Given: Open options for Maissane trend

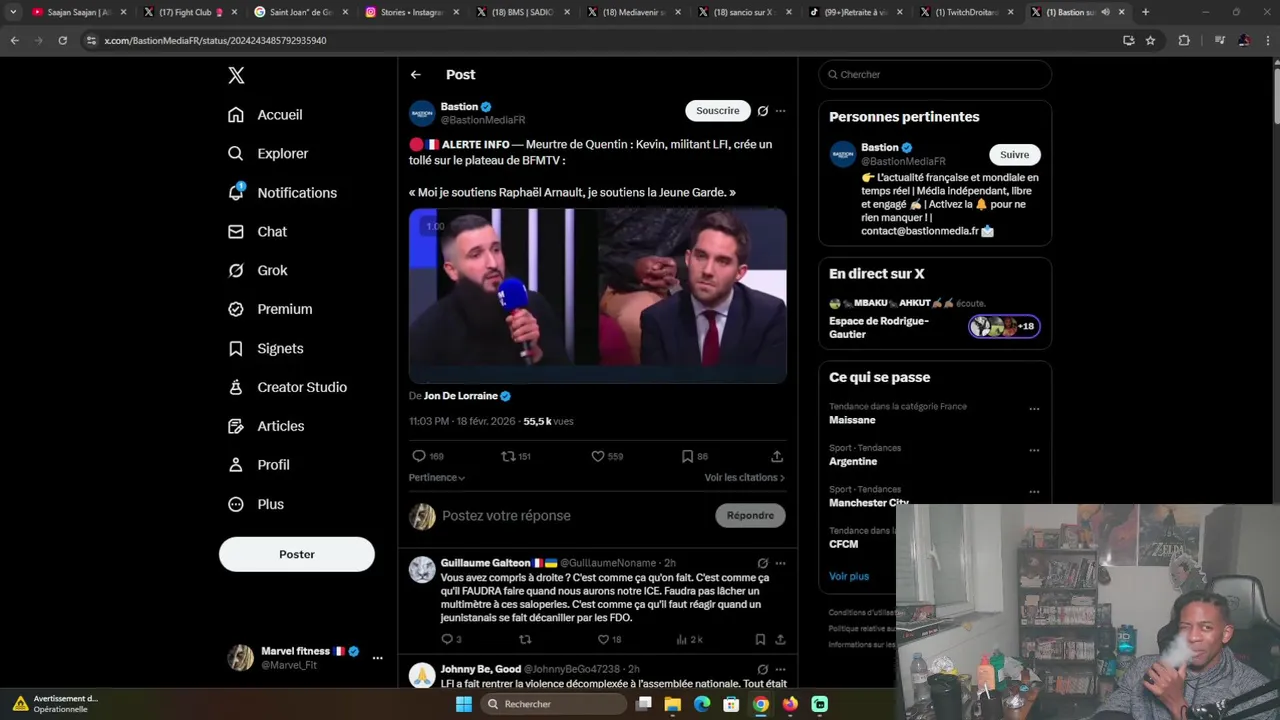Looking at the screenshot, I should pyautogui.click(x=1034, y=409).
